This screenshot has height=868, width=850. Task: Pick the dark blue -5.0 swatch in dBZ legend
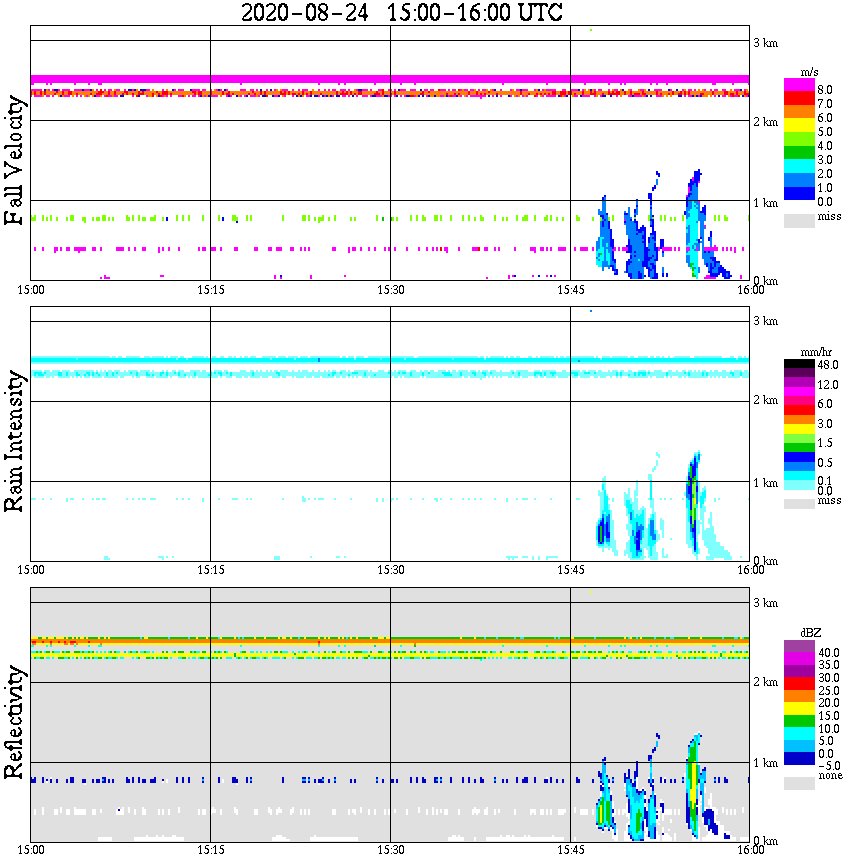click(x=799, y=758)
